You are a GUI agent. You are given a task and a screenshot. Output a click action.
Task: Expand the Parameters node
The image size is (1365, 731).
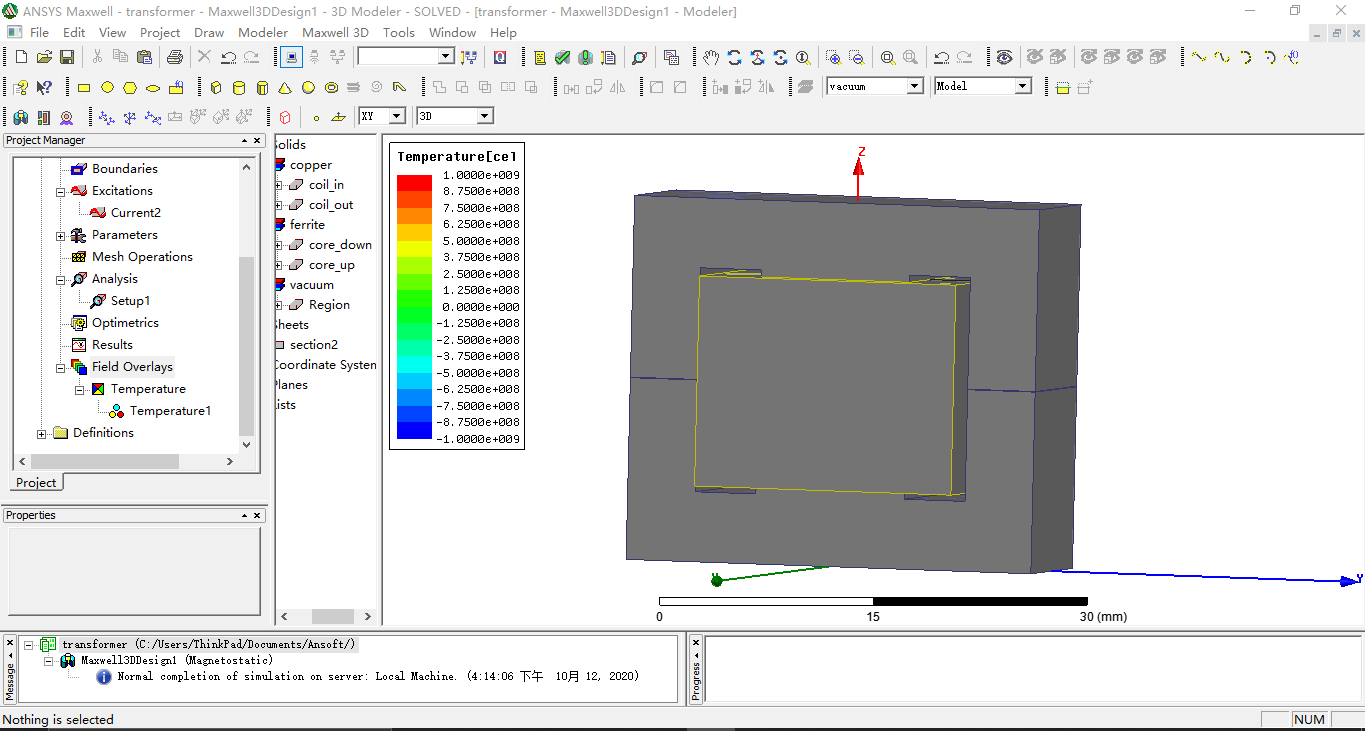pyautogui.click(x=61, y=235)
